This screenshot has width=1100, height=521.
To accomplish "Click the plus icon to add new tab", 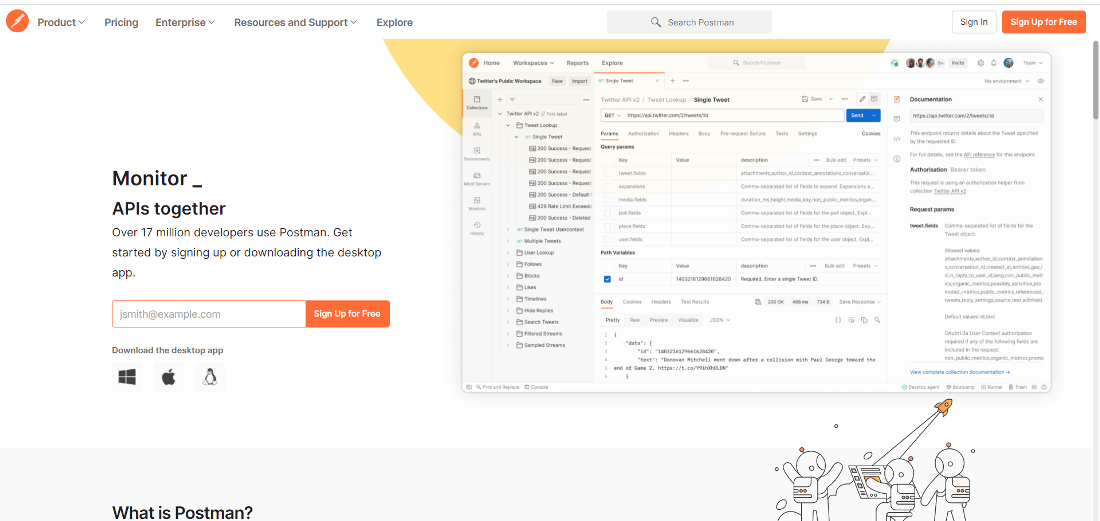I will [672, 81].
